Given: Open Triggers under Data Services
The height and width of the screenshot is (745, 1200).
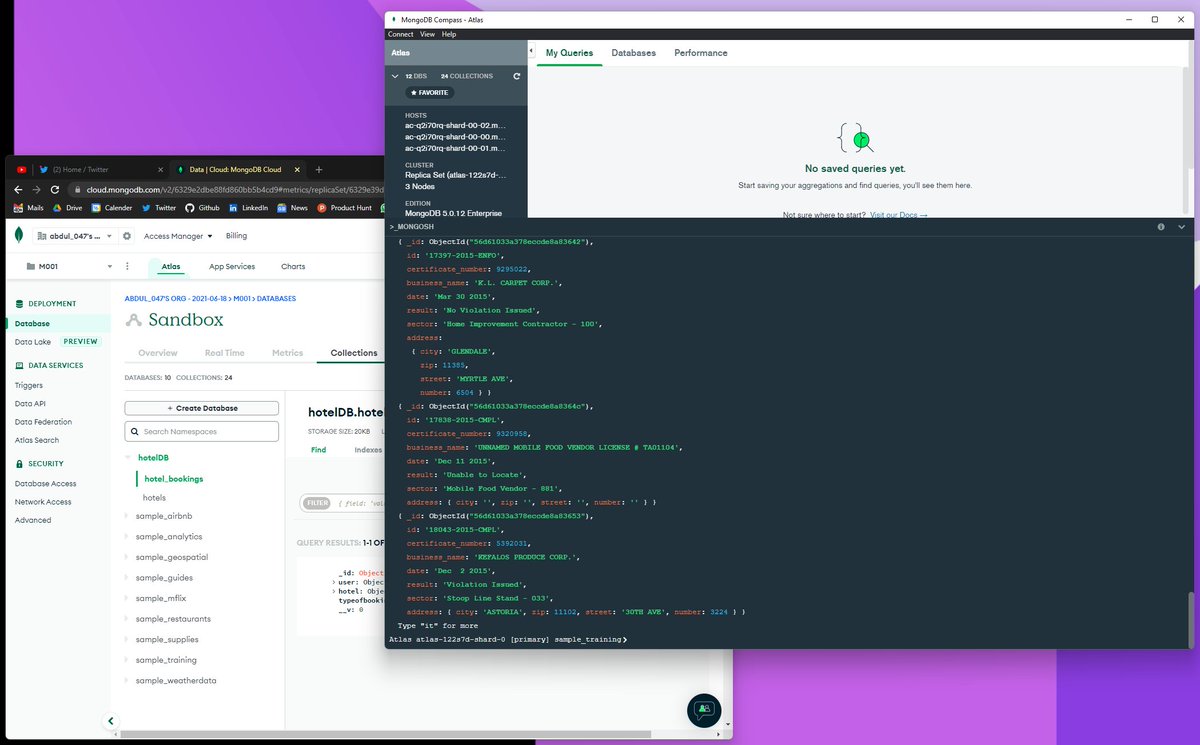Looking at the screenshot, I should [28, 385].
